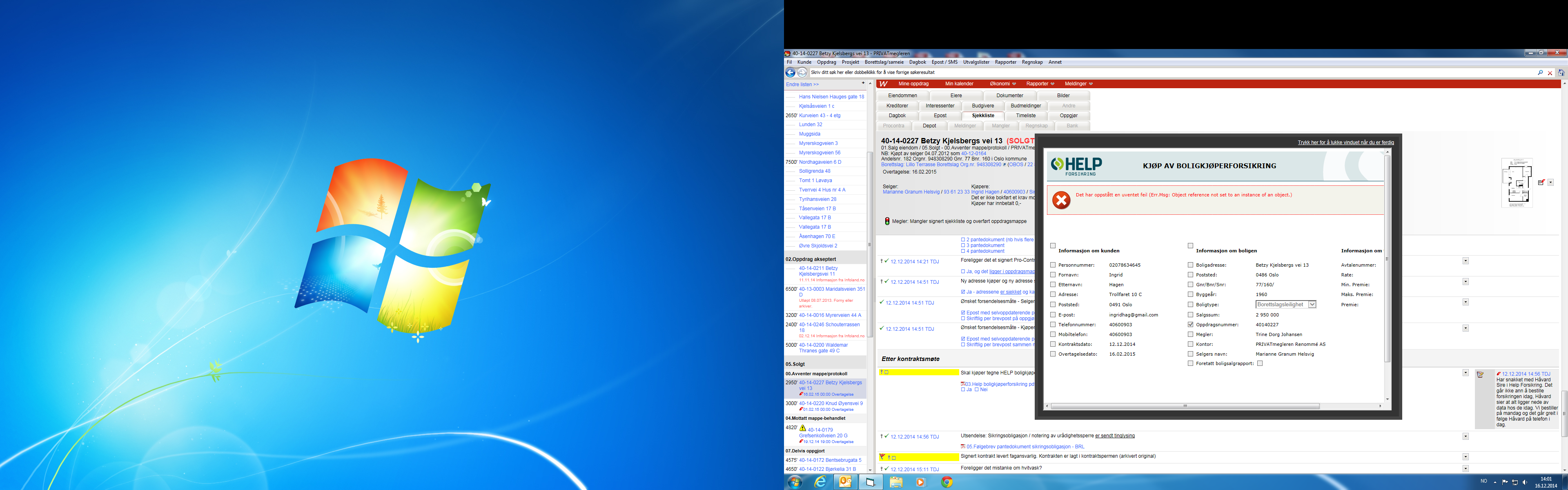The image size is (1568, 490).
Task: Click the red error X icon in dialog
Action: 1061,200
